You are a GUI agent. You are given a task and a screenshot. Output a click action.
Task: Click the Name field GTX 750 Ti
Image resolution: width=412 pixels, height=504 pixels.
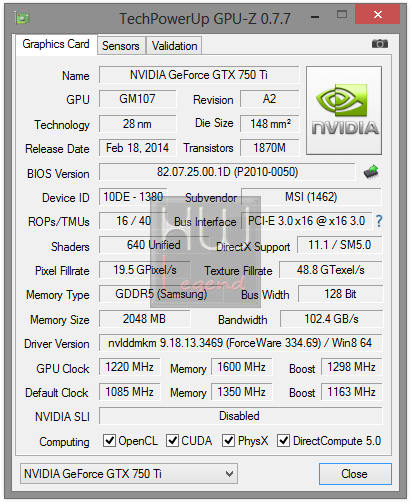(x=199, y=75)
